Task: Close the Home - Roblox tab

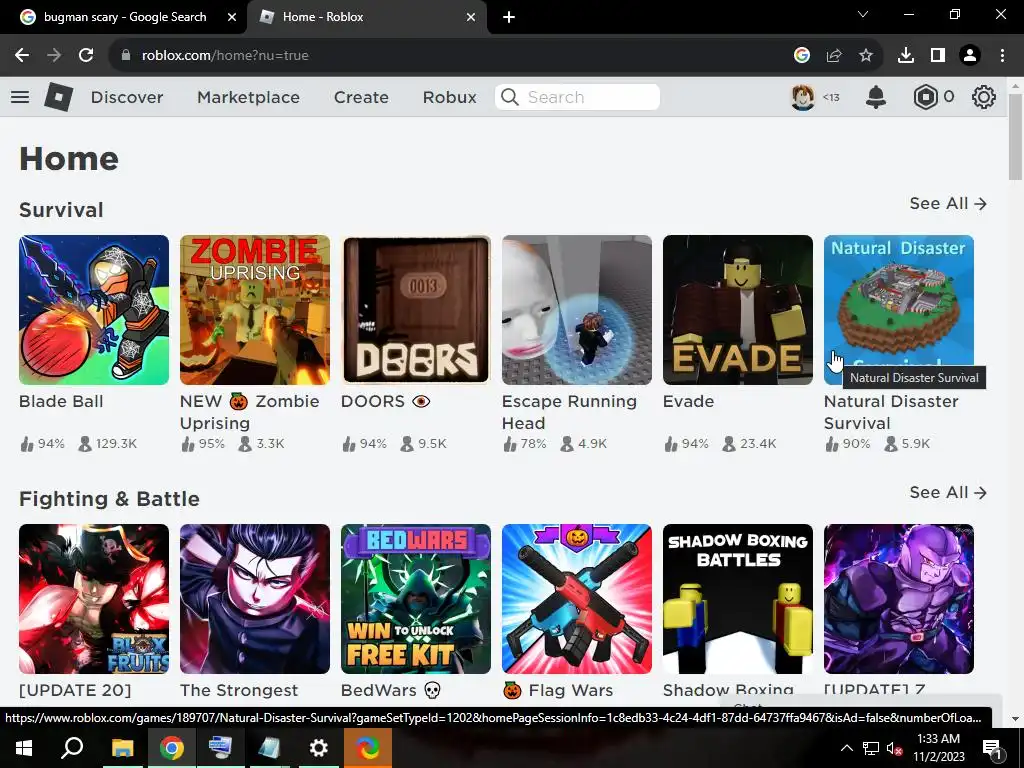Action: click(471, 18)
